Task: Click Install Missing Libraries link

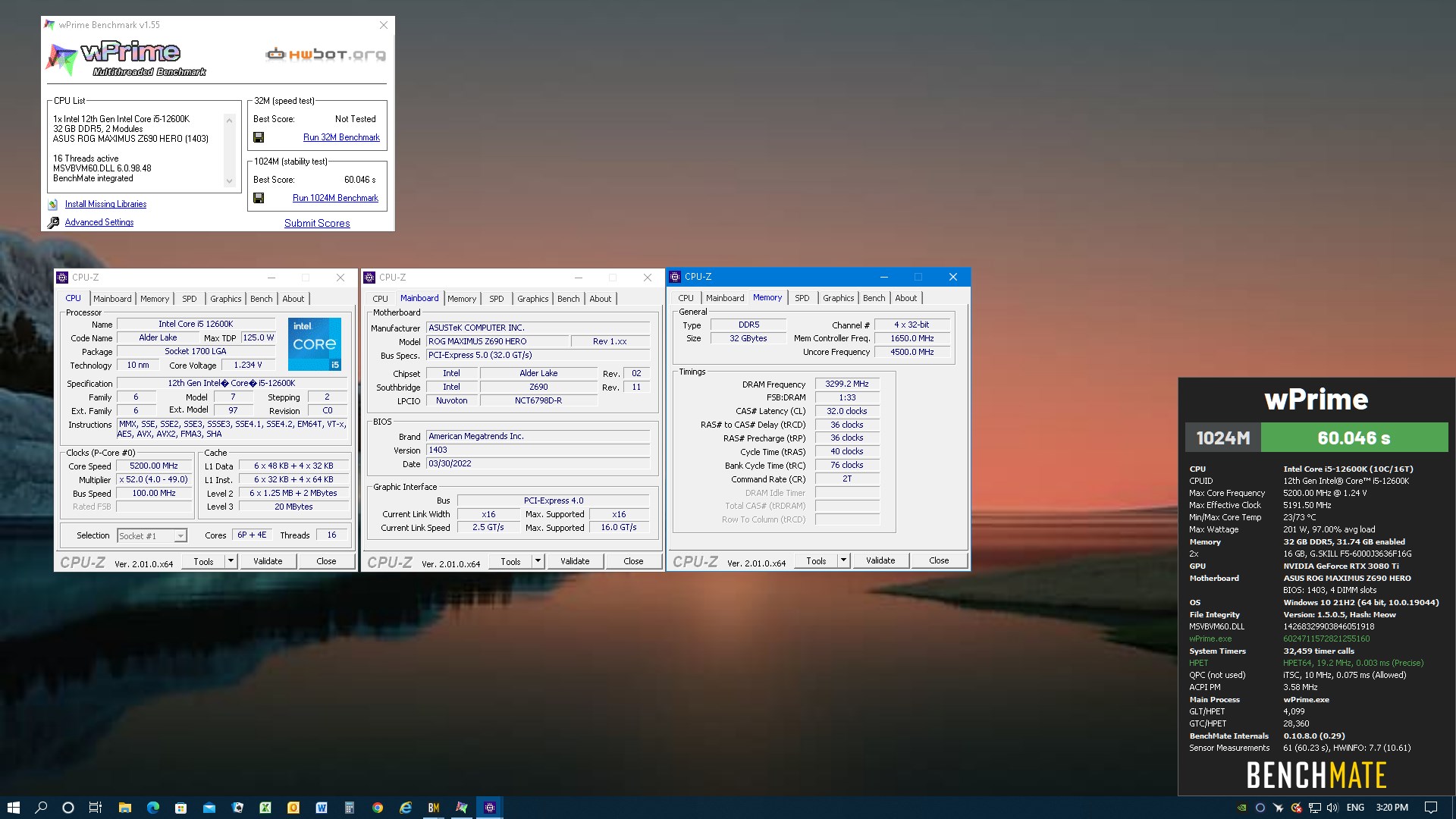Action: tap(105, 204)
